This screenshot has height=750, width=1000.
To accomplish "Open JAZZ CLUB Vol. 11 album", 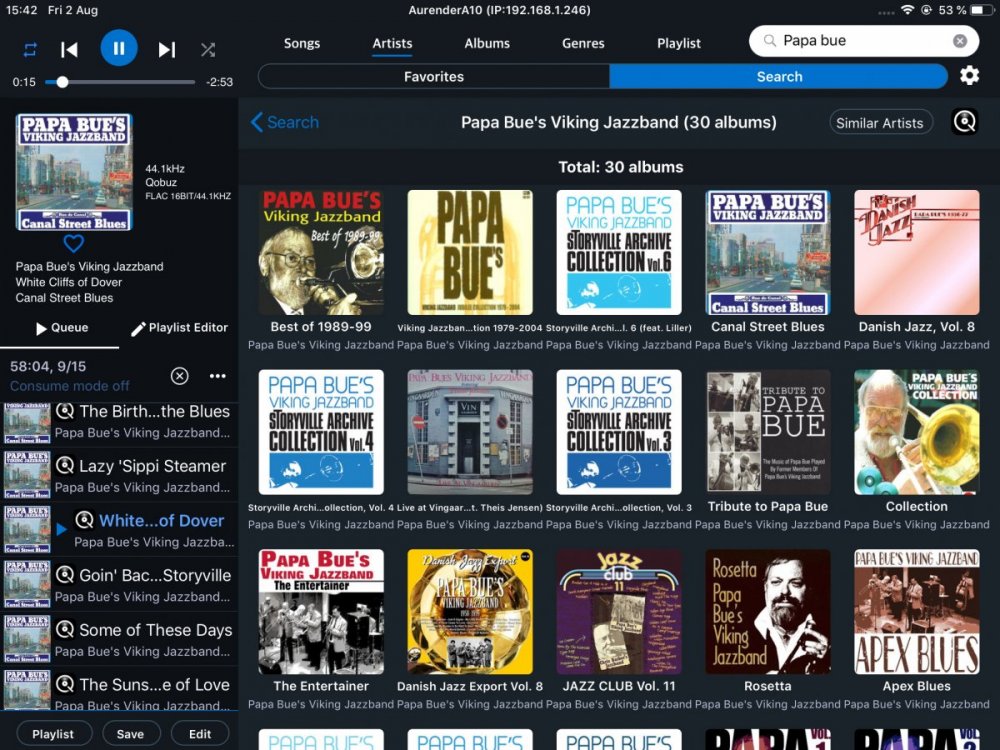I will pos(619,612).
